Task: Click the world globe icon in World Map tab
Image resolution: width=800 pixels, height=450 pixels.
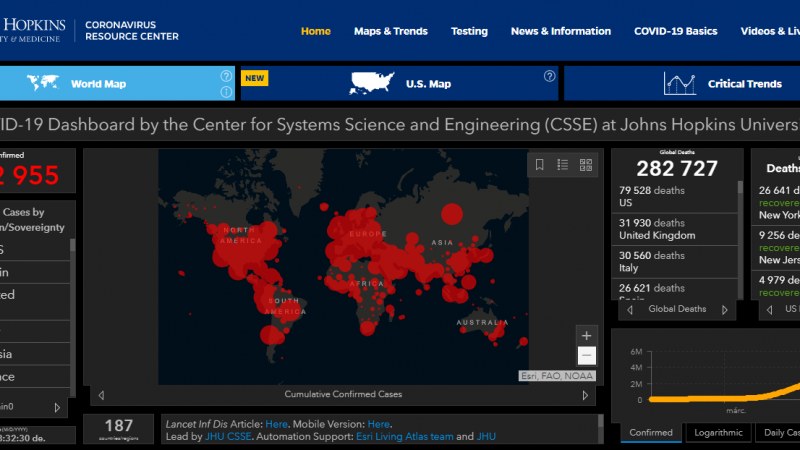Action: (43, 83)
